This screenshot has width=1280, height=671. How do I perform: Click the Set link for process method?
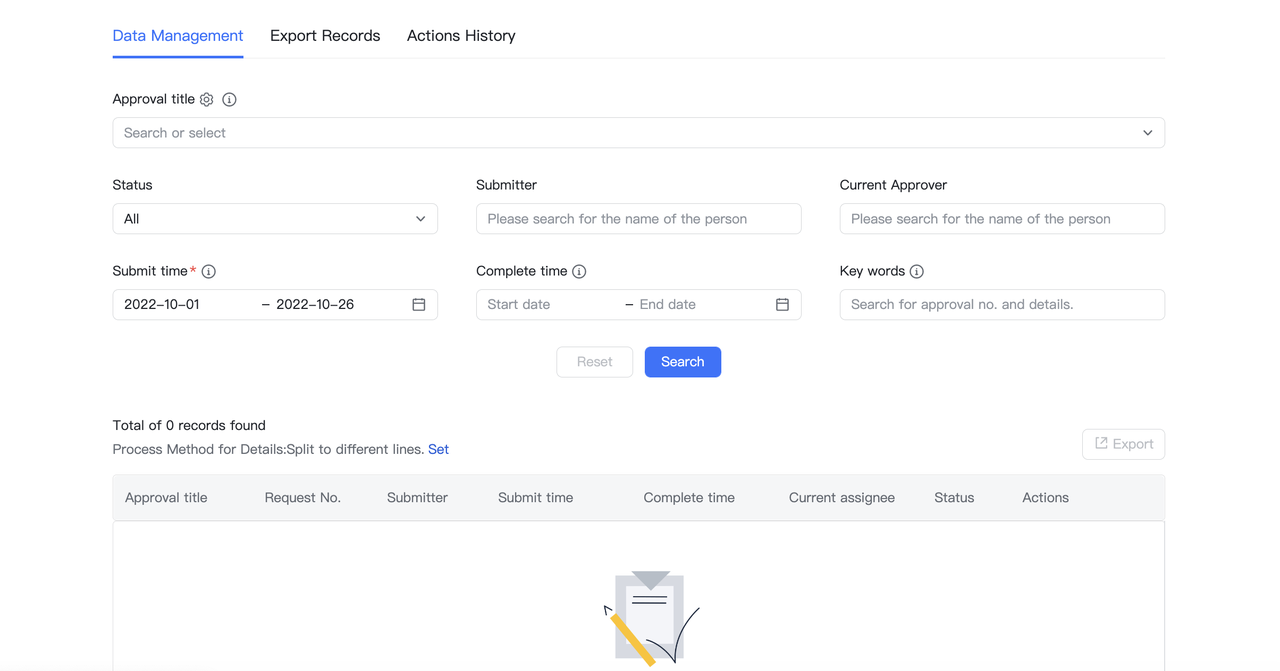pos(438,449)
